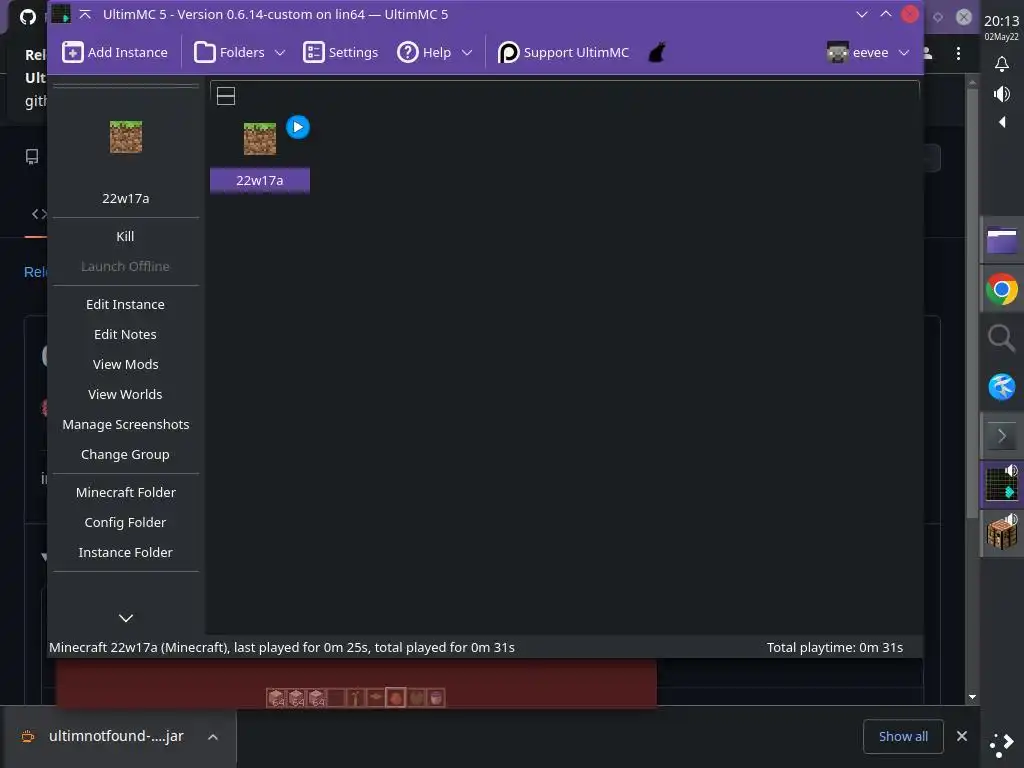The width and height of the screenshot is (1024, 768).
Task: Click the Help toolbar button
Action: click(424, 52)
